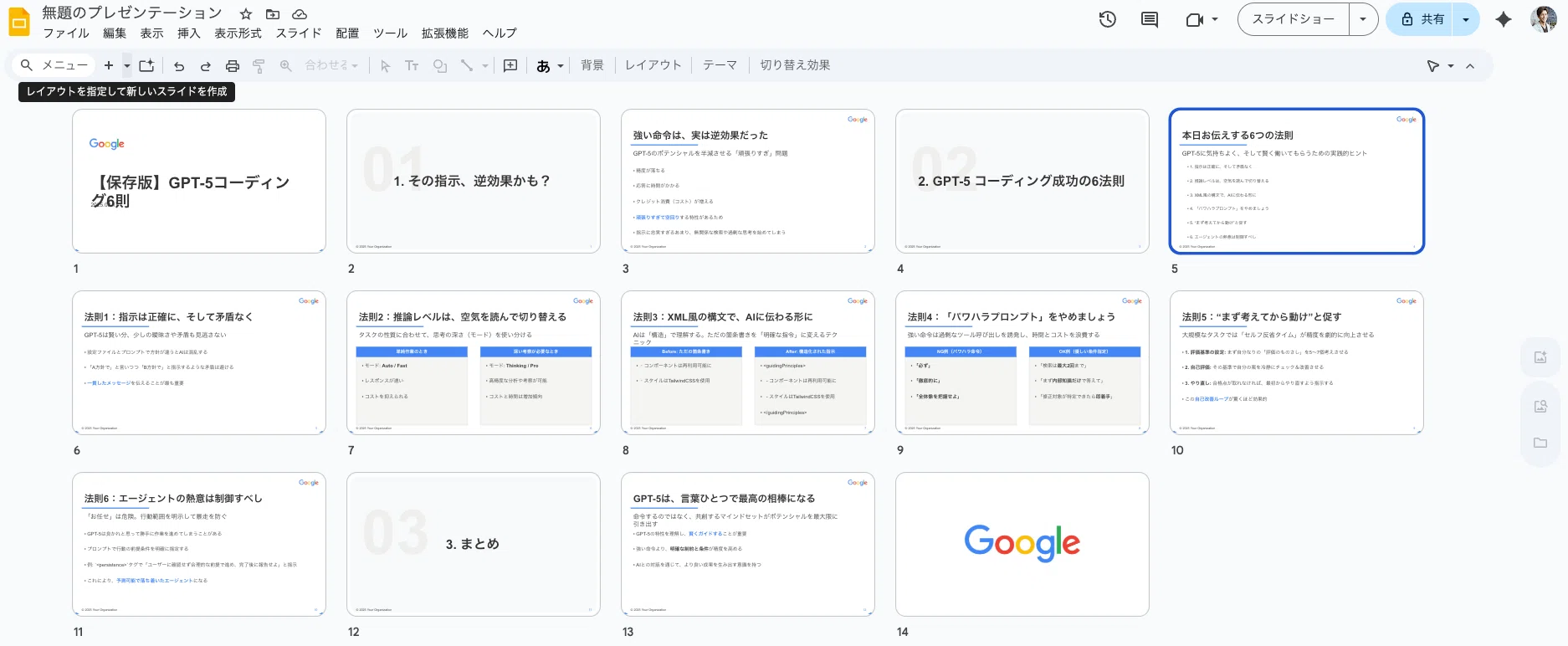Print the presentation with the printer icon
This screenshot has height=646, width=1568.
click(233, 65)
